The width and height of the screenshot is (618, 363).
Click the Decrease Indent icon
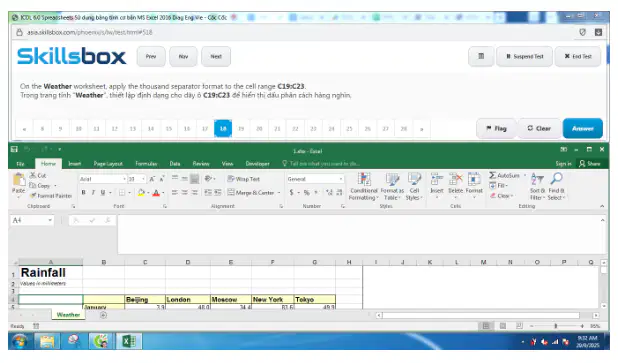[x=208, y=192]
